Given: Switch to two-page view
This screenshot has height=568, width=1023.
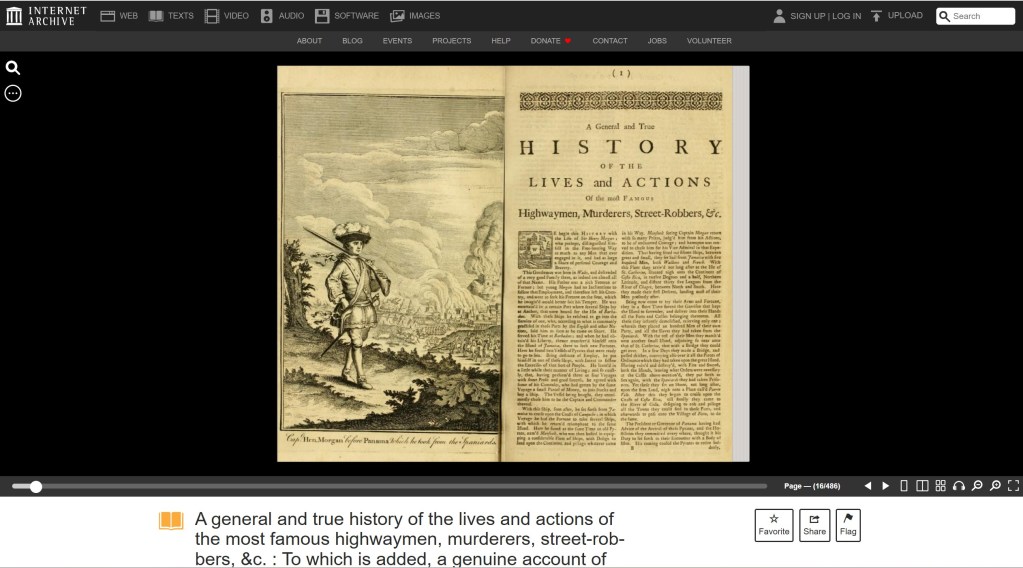Looking at the screenshot, I should pos(922,486).
